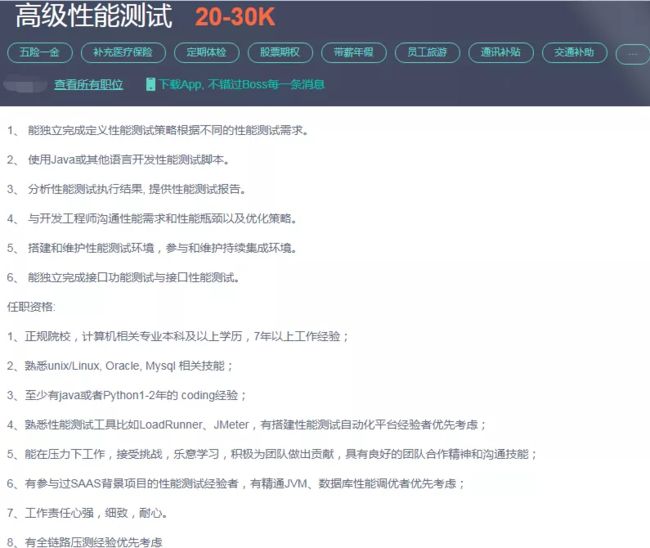650x548 pixels.
Task: Click the line mentioning LoadRunner、JMeter
Action: point(246,424)
